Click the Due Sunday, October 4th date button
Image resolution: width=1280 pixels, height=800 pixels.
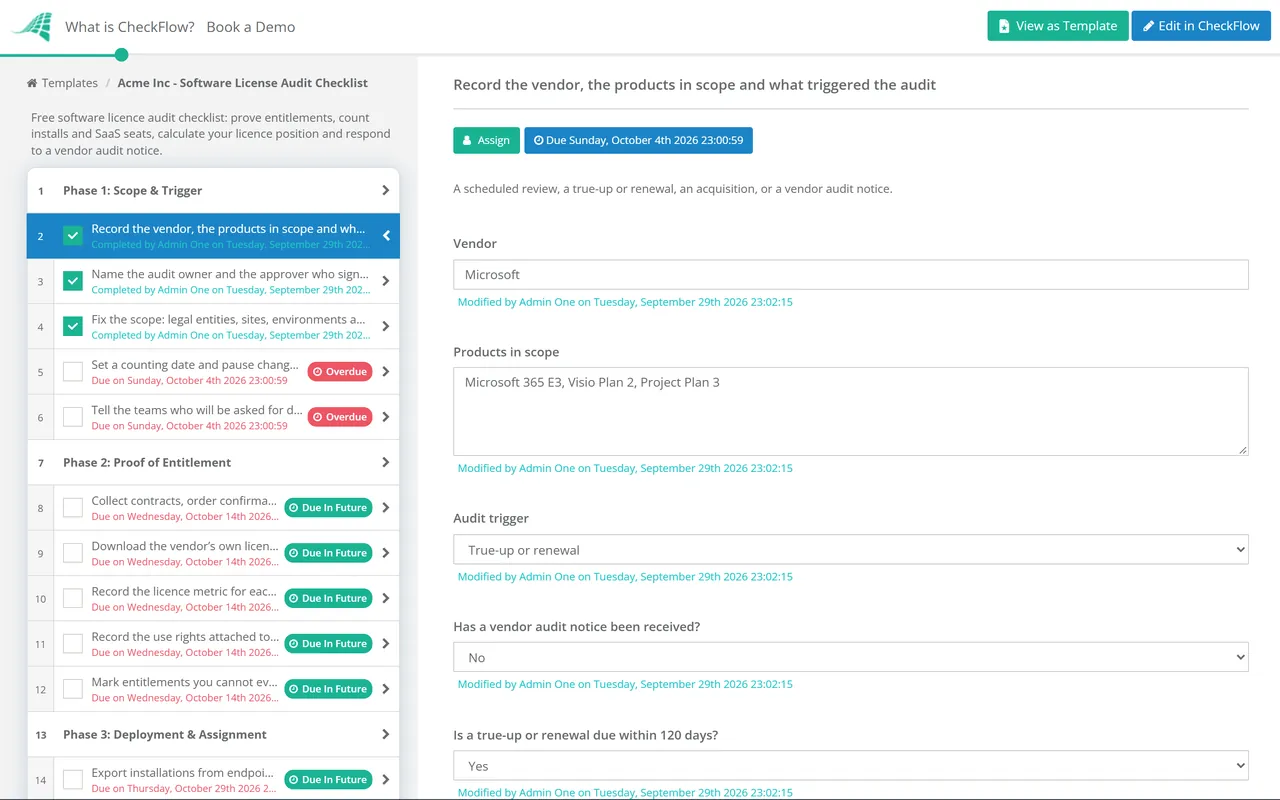tap(638, 140)
